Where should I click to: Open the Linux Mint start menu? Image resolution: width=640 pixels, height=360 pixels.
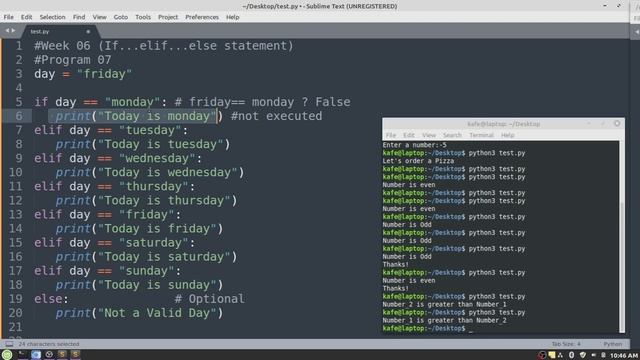(x=7, y=355)
